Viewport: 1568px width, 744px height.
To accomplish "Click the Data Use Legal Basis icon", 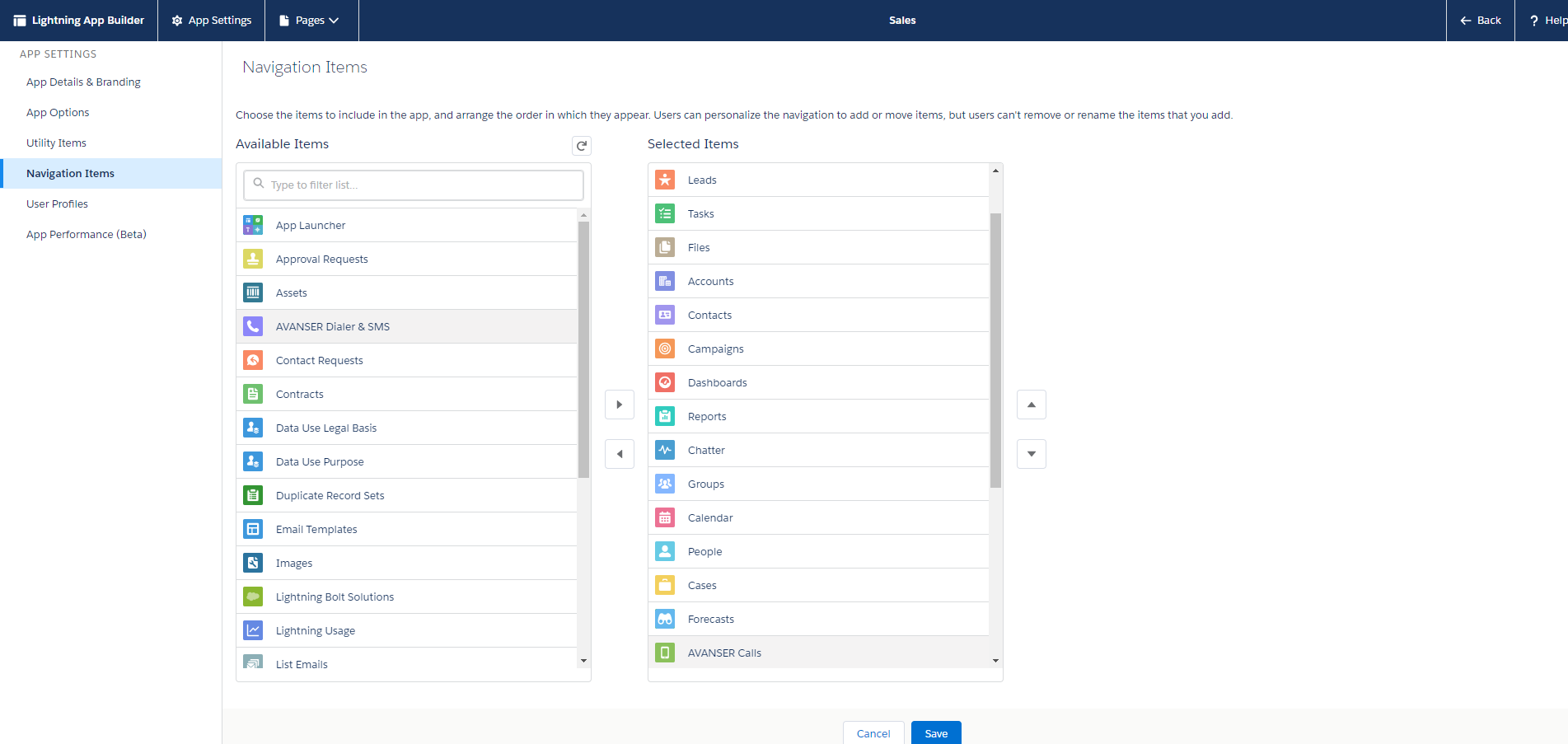I will click(x=253, y=428).
